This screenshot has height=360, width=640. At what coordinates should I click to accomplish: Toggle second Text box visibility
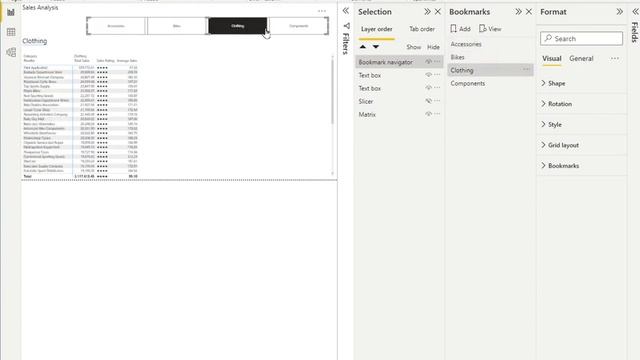coord(428,88)
